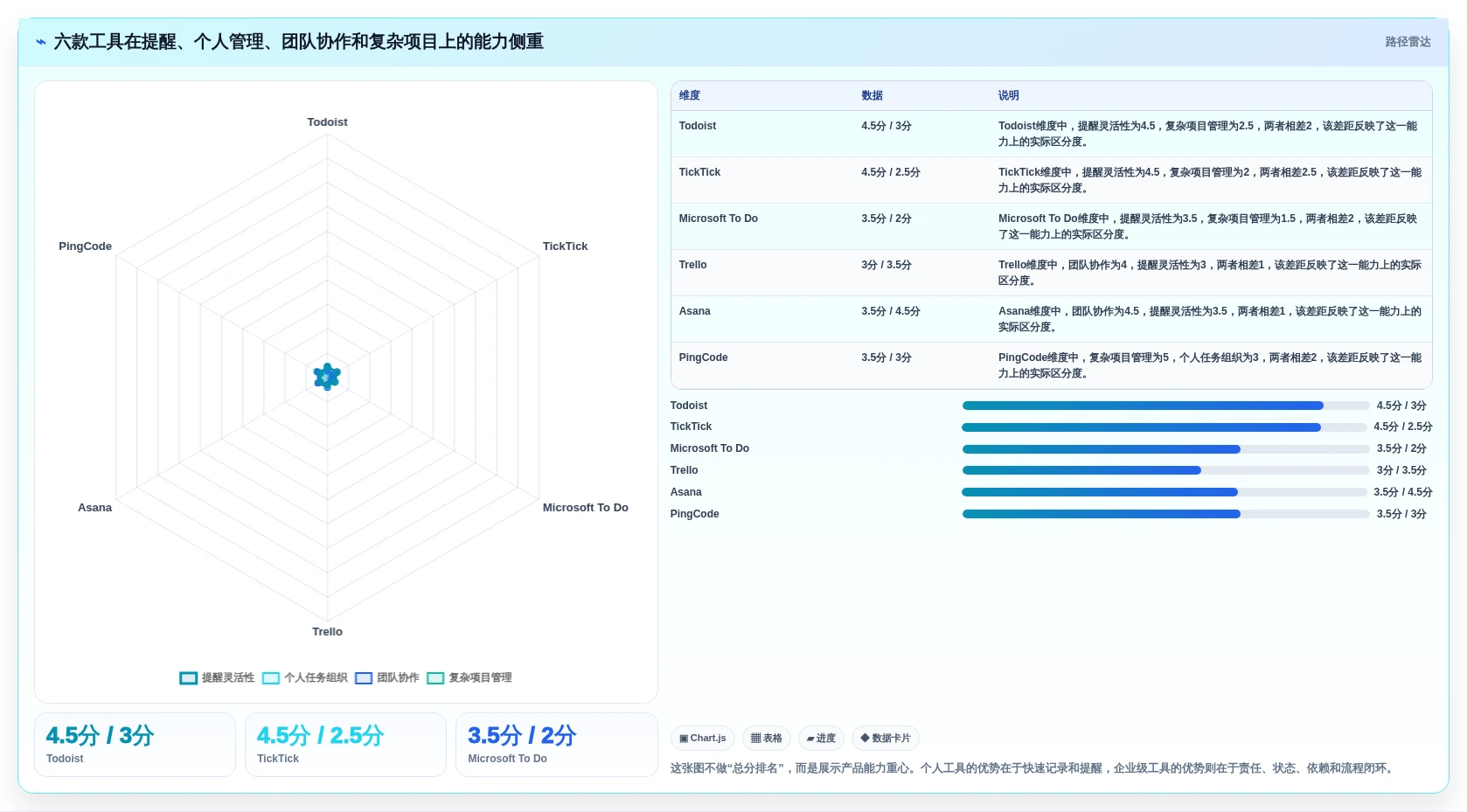Click the 3.5分 / 3分 value after PingCode bar
Screen dimensions: 1467x812
tap(1401, 514)
